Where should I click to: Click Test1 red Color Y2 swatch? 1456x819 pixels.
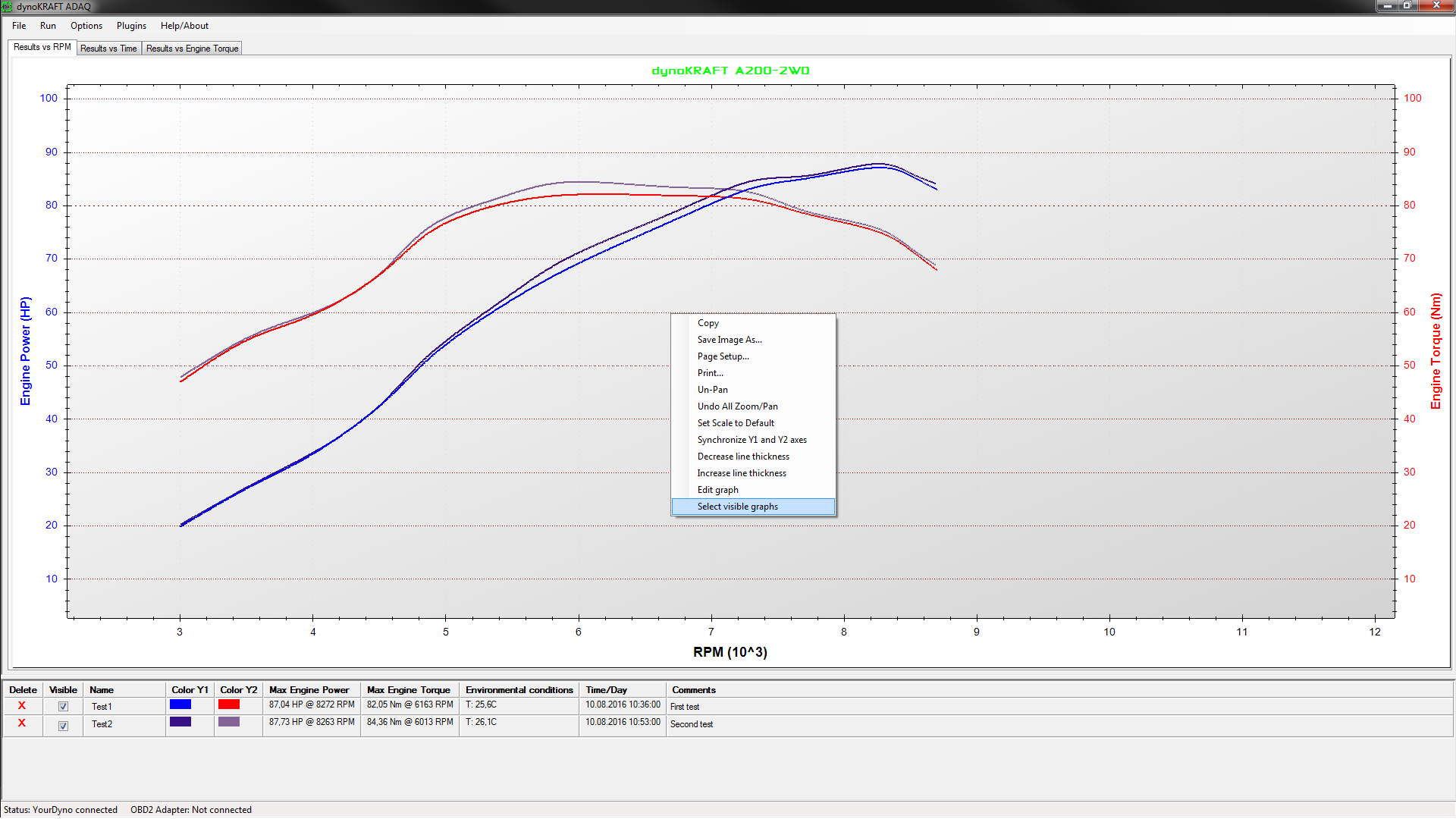coord(229,704)
